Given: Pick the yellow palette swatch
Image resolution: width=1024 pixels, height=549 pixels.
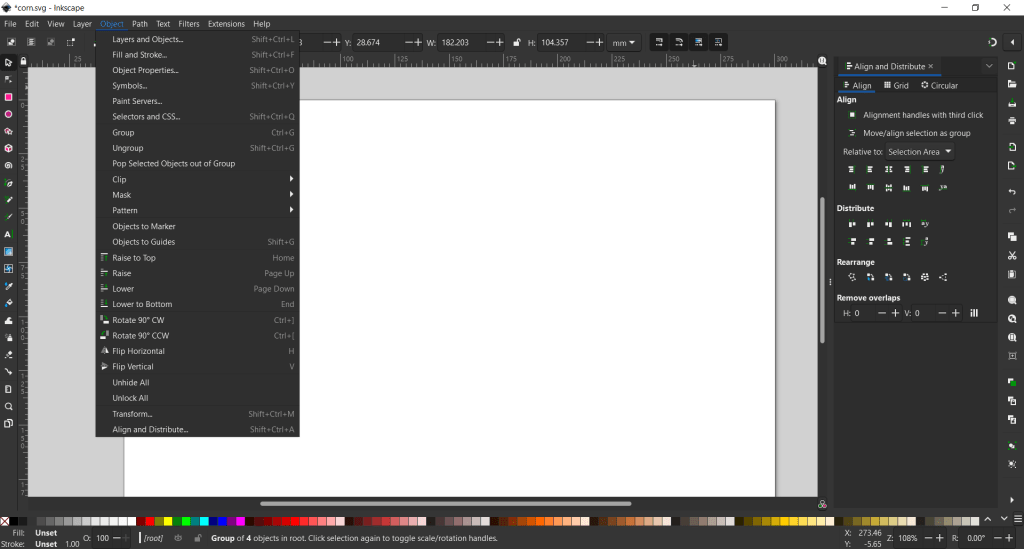Looking at the screenshot, I should (168, 521).
